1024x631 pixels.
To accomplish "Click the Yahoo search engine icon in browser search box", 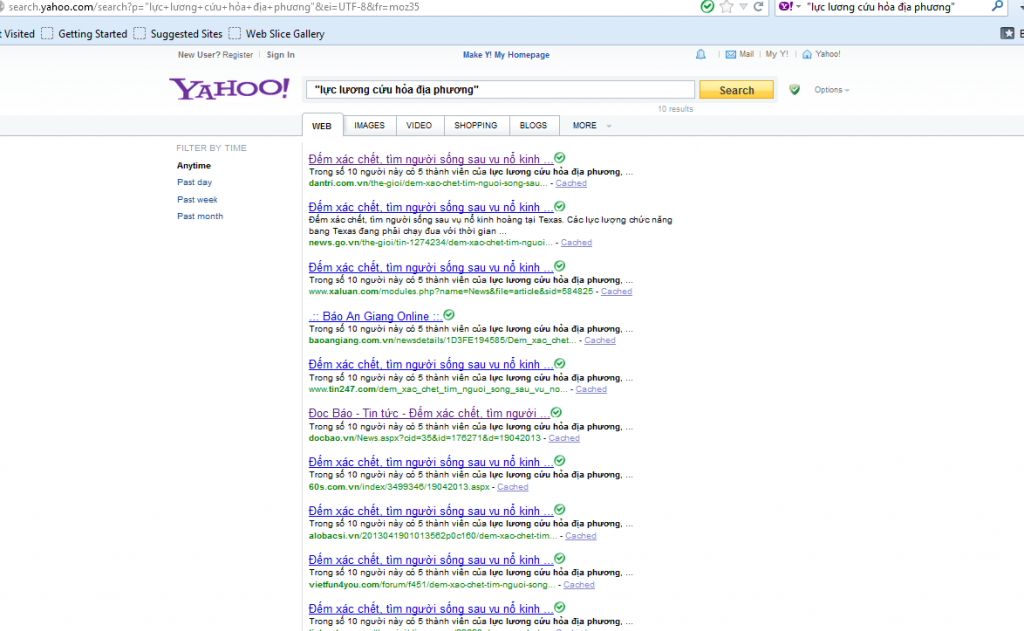I will click(x=786, y=7).
